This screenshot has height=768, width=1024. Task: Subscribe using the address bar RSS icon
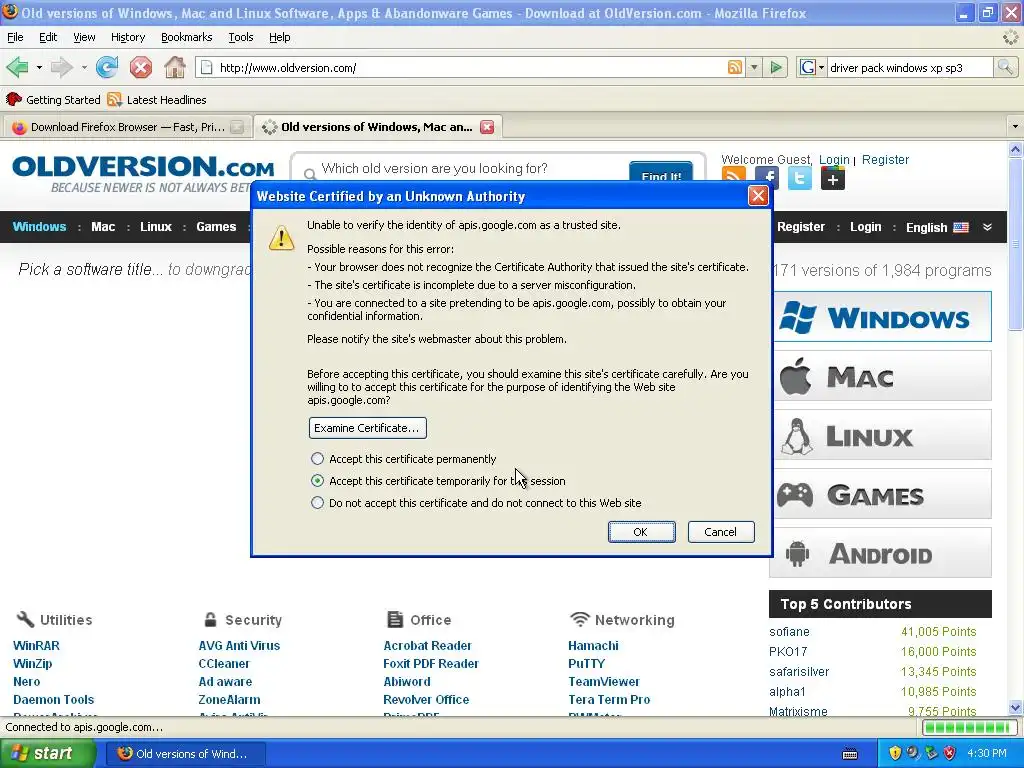coord(735,67)
